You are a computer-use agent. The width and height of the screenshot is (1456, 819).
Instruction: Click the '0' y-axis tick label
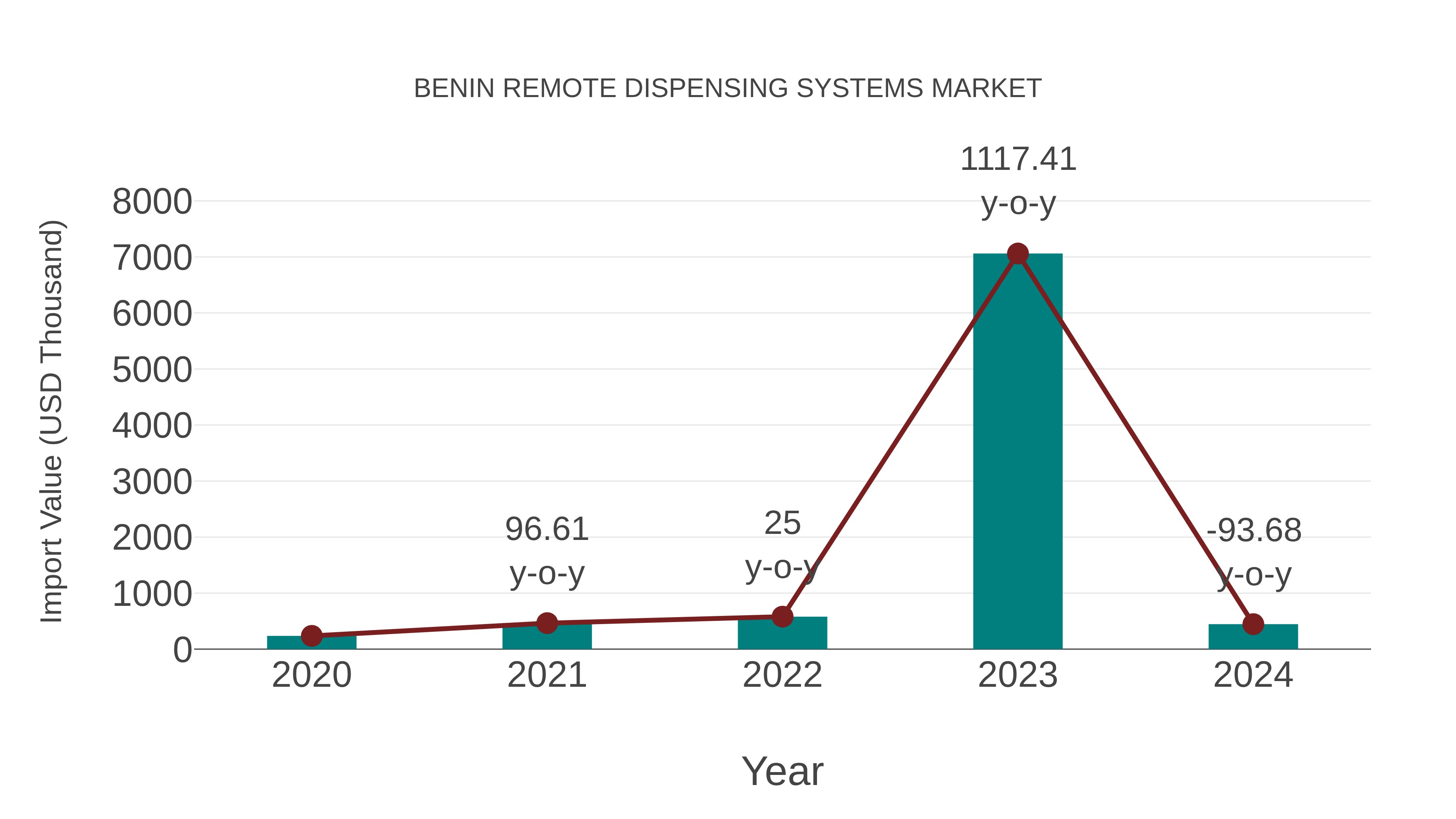pyautogui.click(x=182, y=650)
